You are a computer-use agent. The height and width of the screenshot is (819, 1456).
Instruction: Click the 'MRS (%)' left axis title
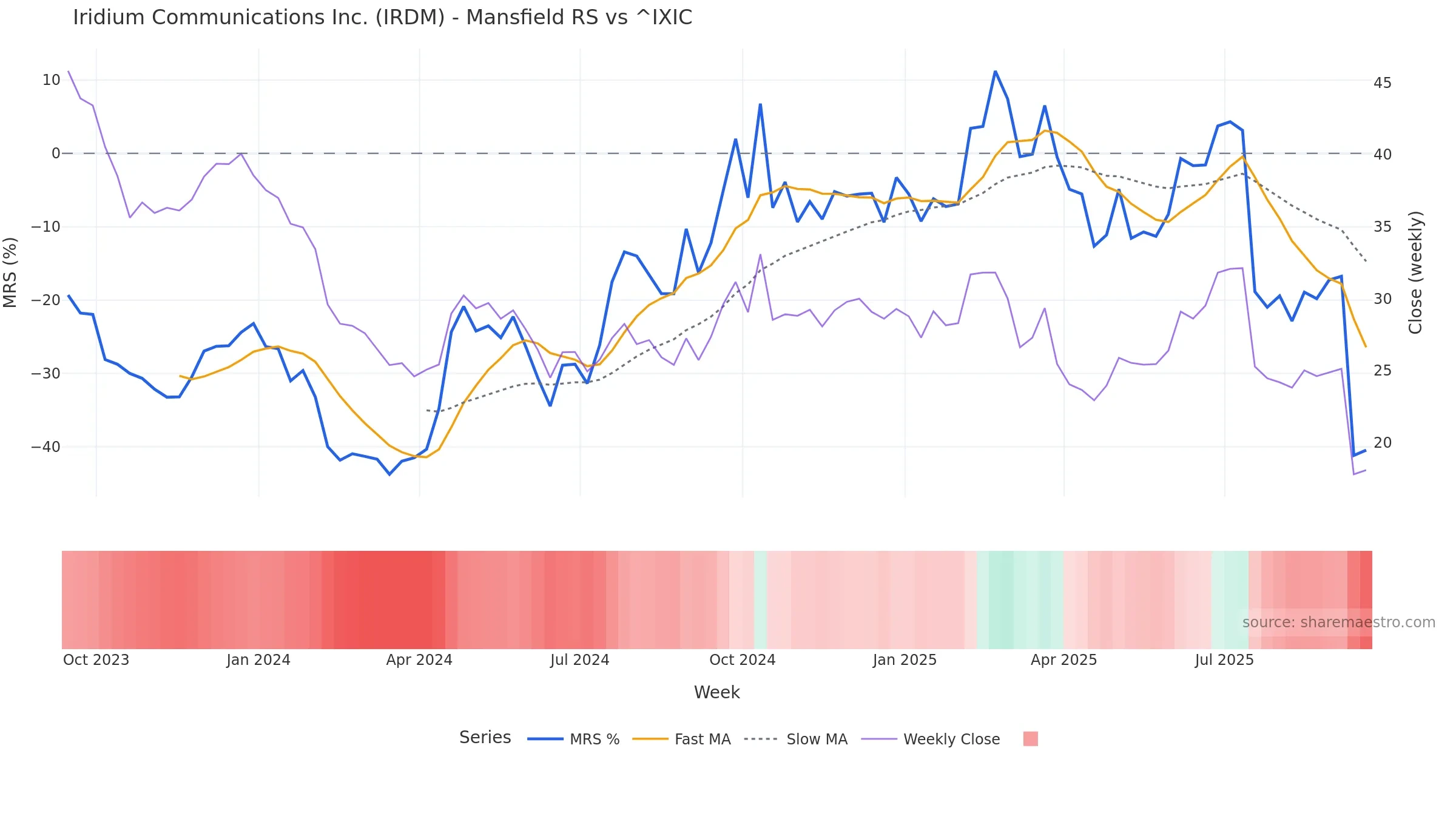[10, 272]
